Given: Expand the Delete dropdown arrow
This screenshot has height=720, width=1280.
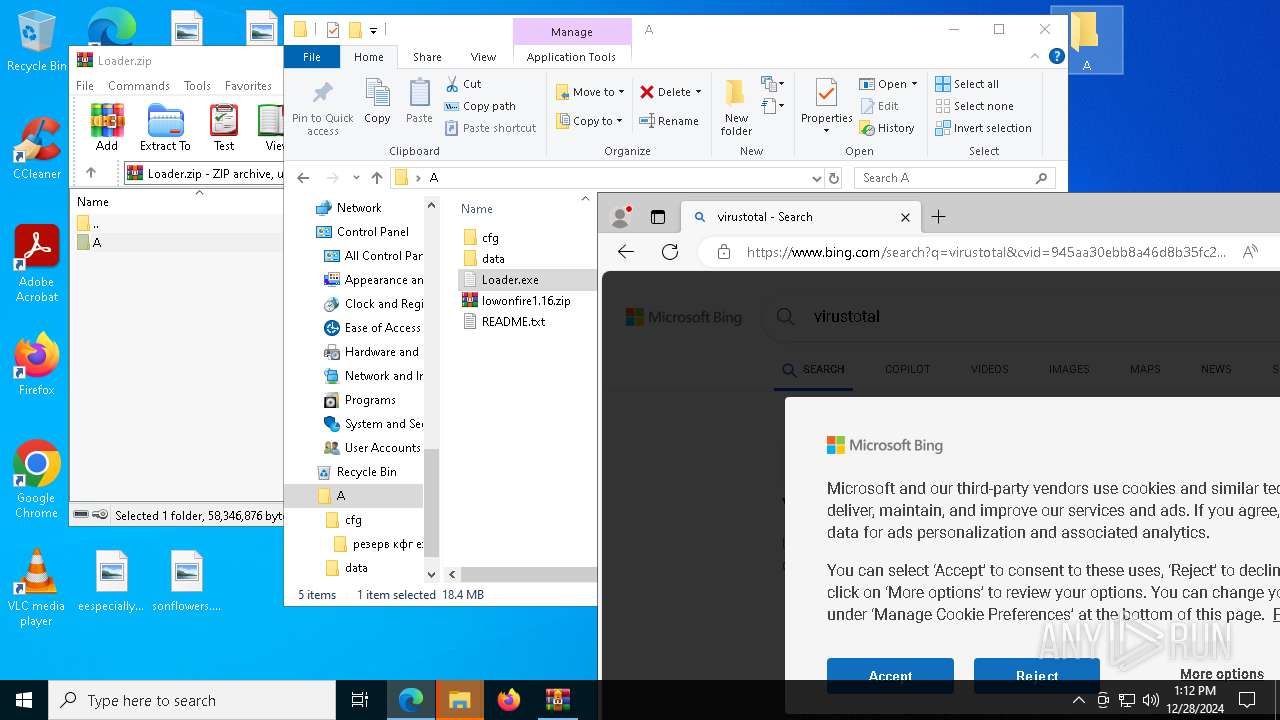Looking at the screenshot, I should 698,92.
